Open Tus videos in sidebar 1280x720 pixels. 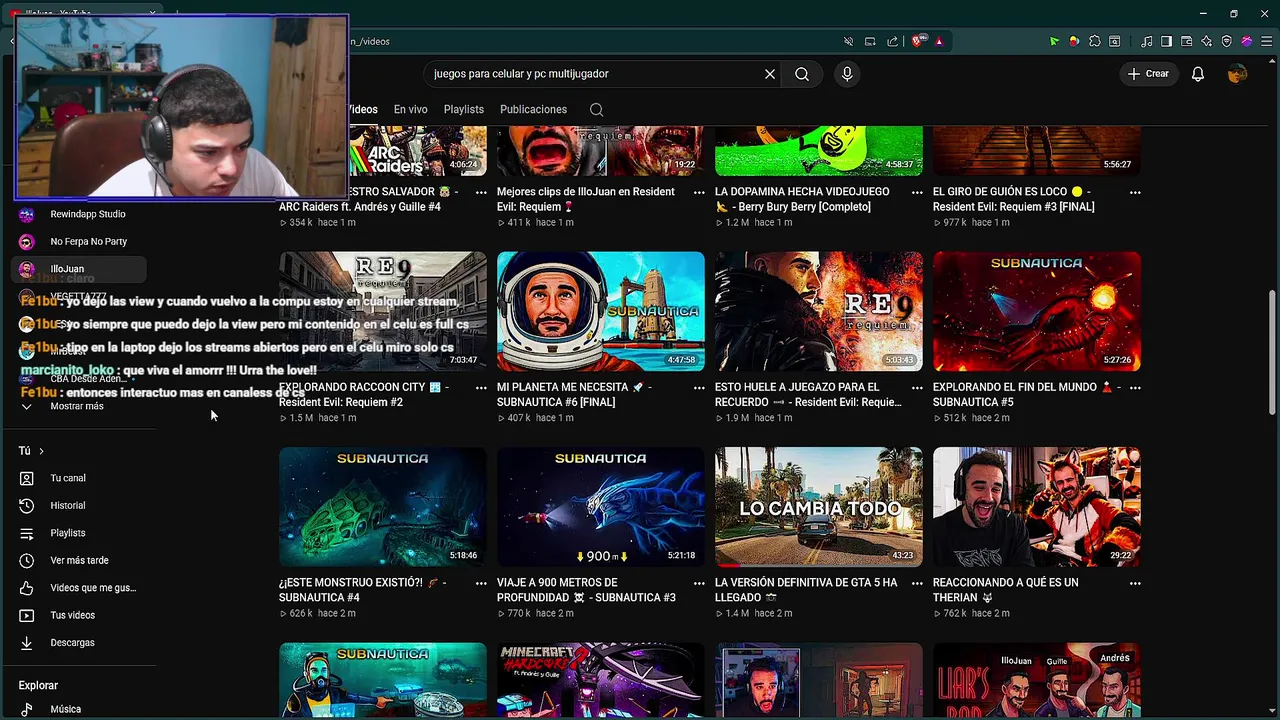pos(80,616)
